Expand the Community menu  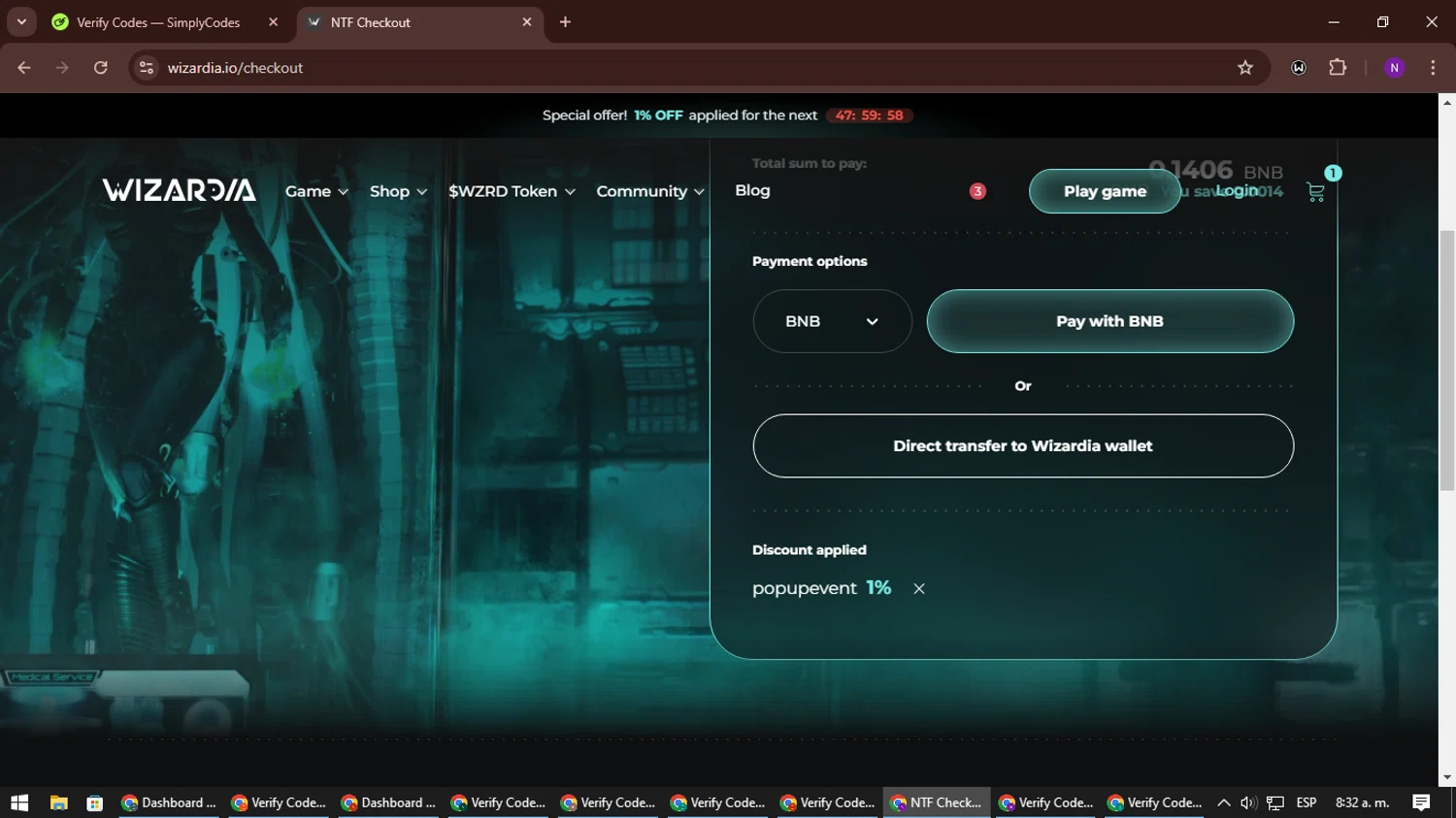click(x=650, y=191)
